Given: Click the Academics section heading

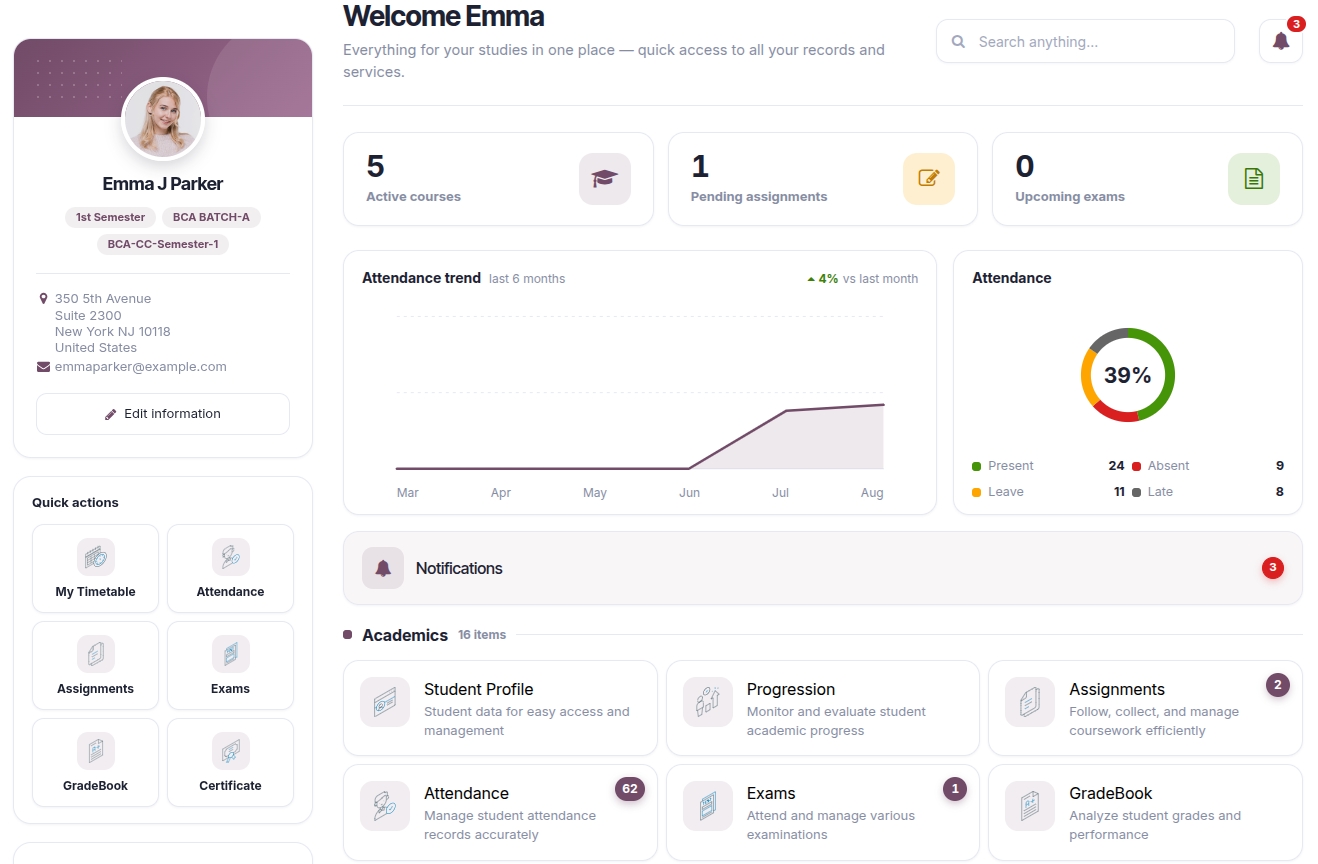Looking at the screenshot, I should tap(405, 635).
